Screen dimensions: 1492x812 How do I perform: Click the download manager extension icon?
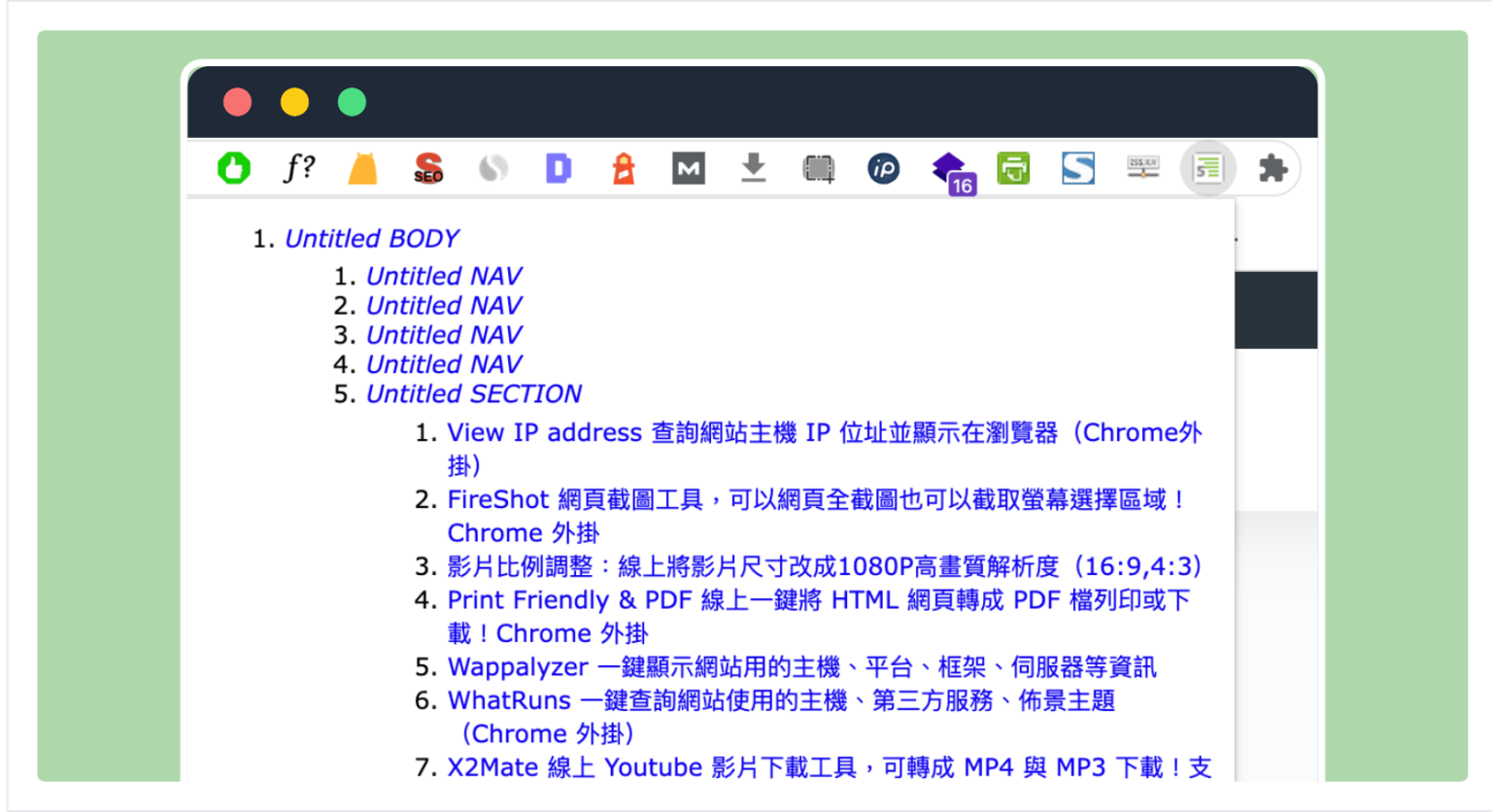754,167
